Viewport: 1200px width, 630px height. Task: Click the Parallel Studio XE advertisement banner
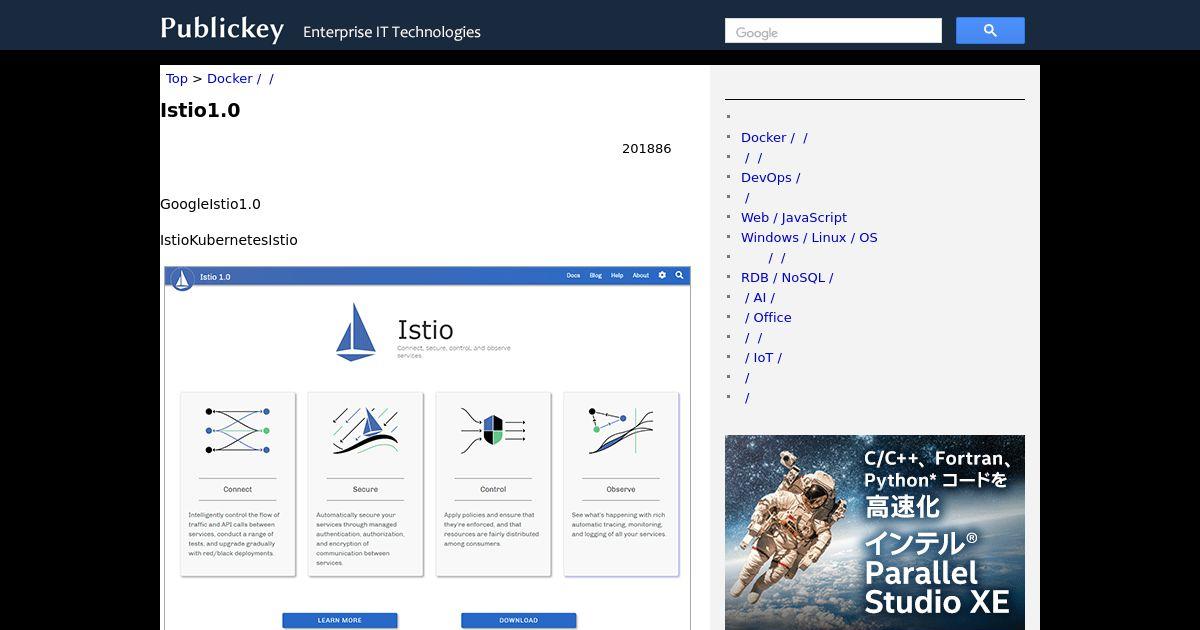pyautogui.click(x=875, y=532)
